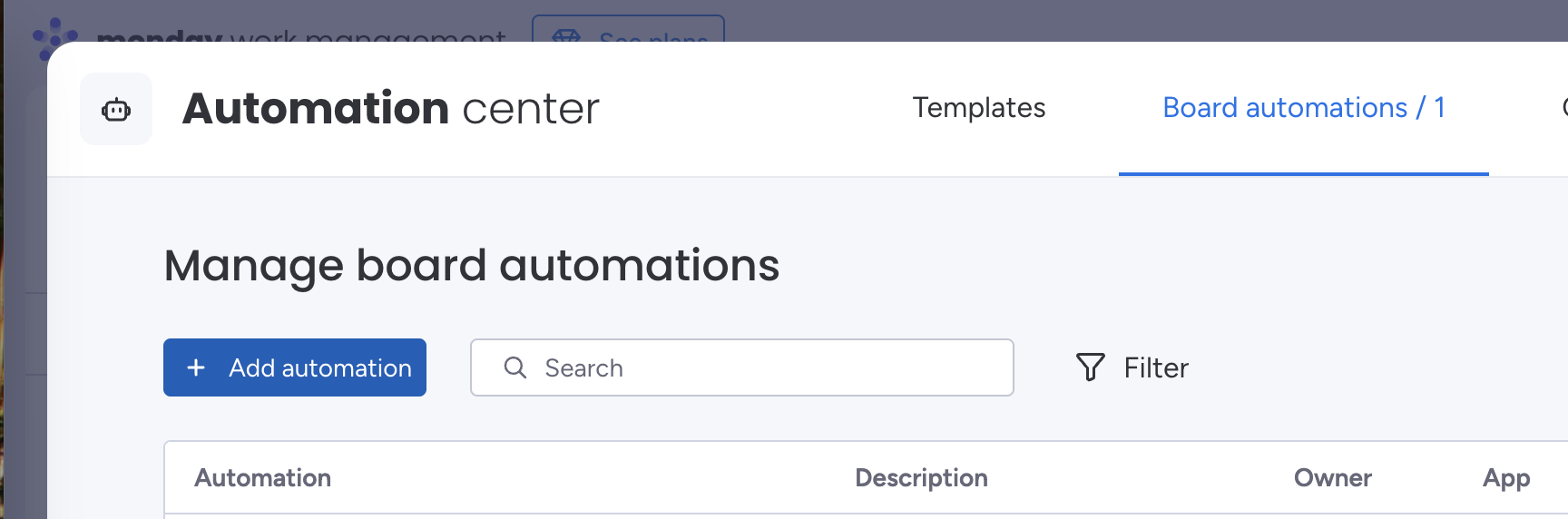
Task: Click the Owner column header
Action: [x=1332, y=478]
